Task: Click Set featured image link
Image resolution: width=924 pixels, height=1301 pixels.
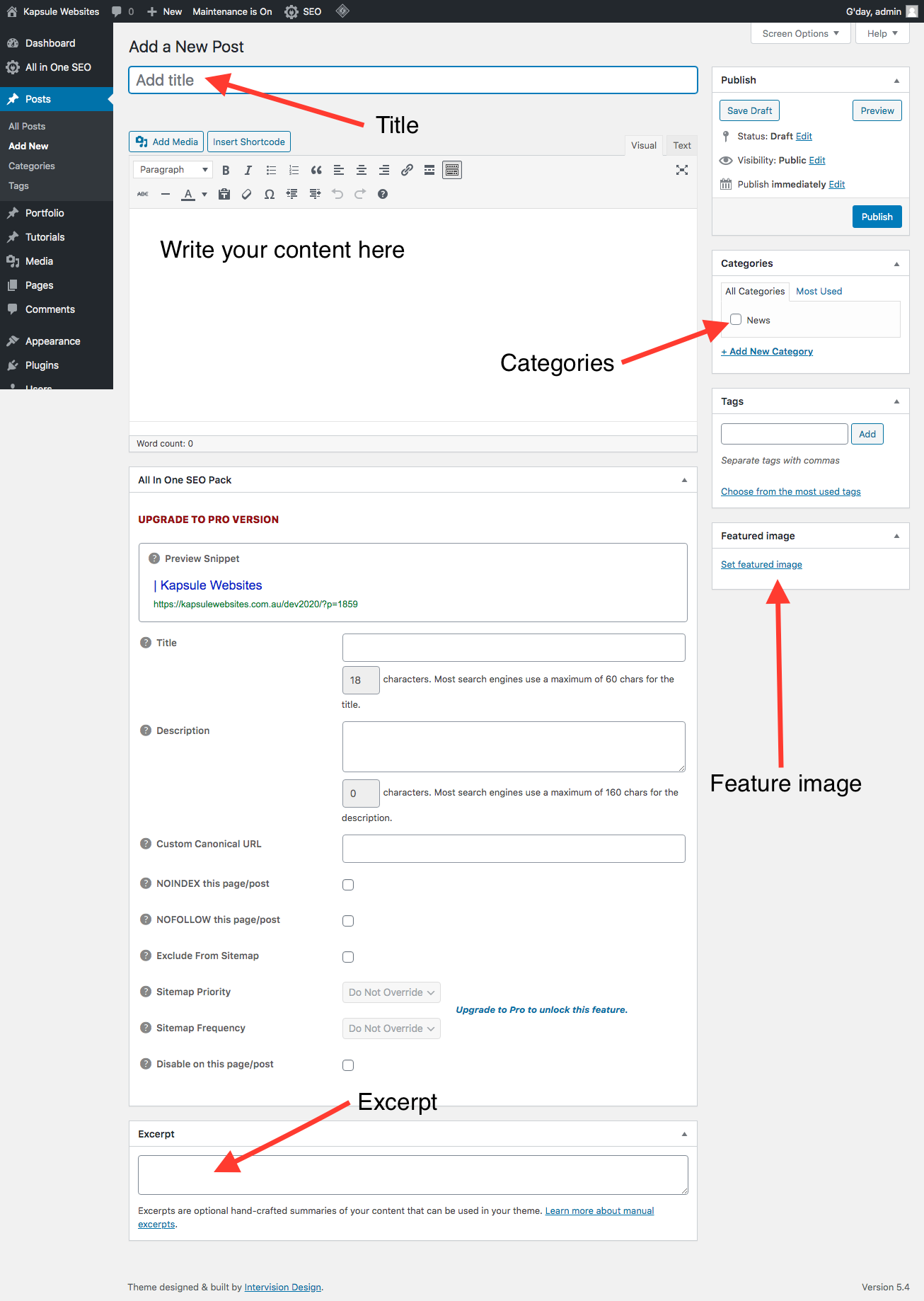Action: (x=761, y=564)
